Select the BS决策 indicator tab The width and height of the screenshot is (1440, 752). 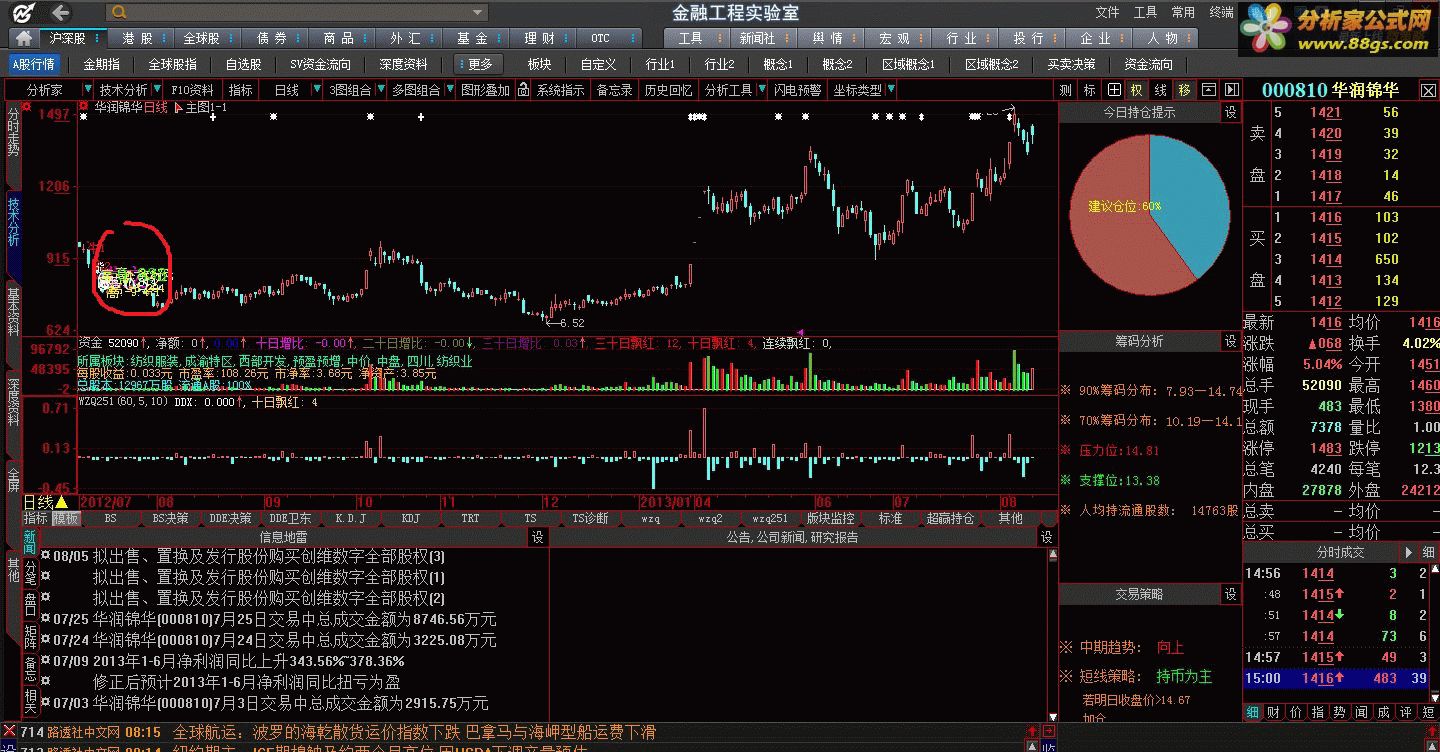pyautogui.click(x=169, y=518)
